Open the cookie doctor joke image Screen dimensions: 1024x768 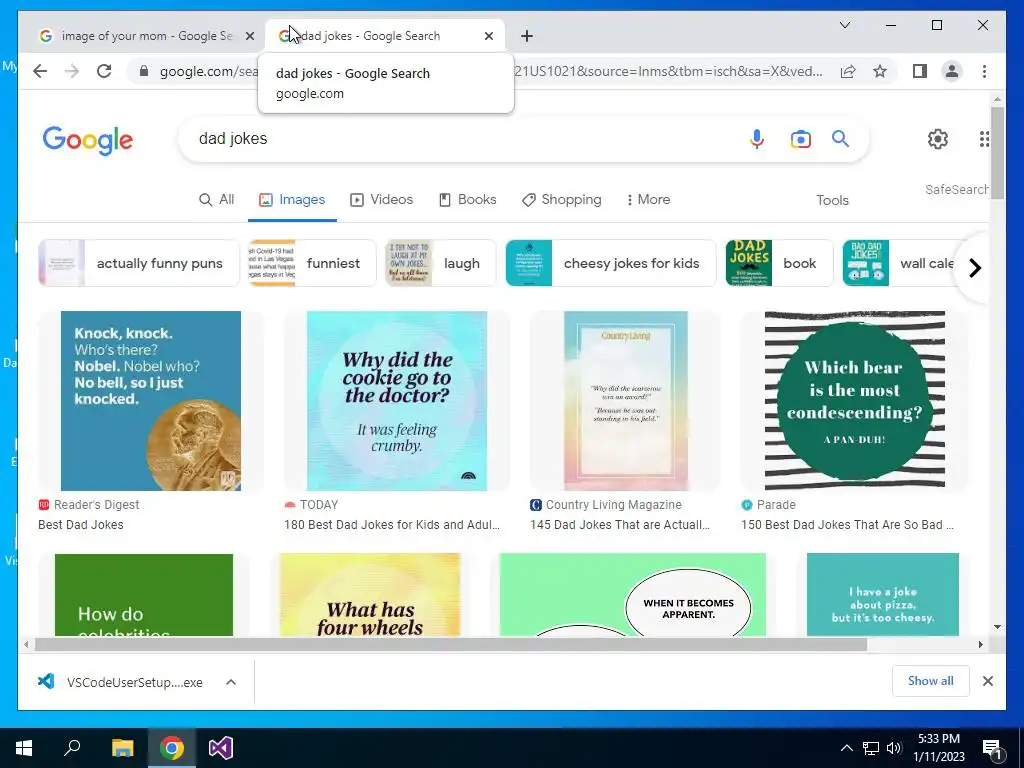coord(397,401)
